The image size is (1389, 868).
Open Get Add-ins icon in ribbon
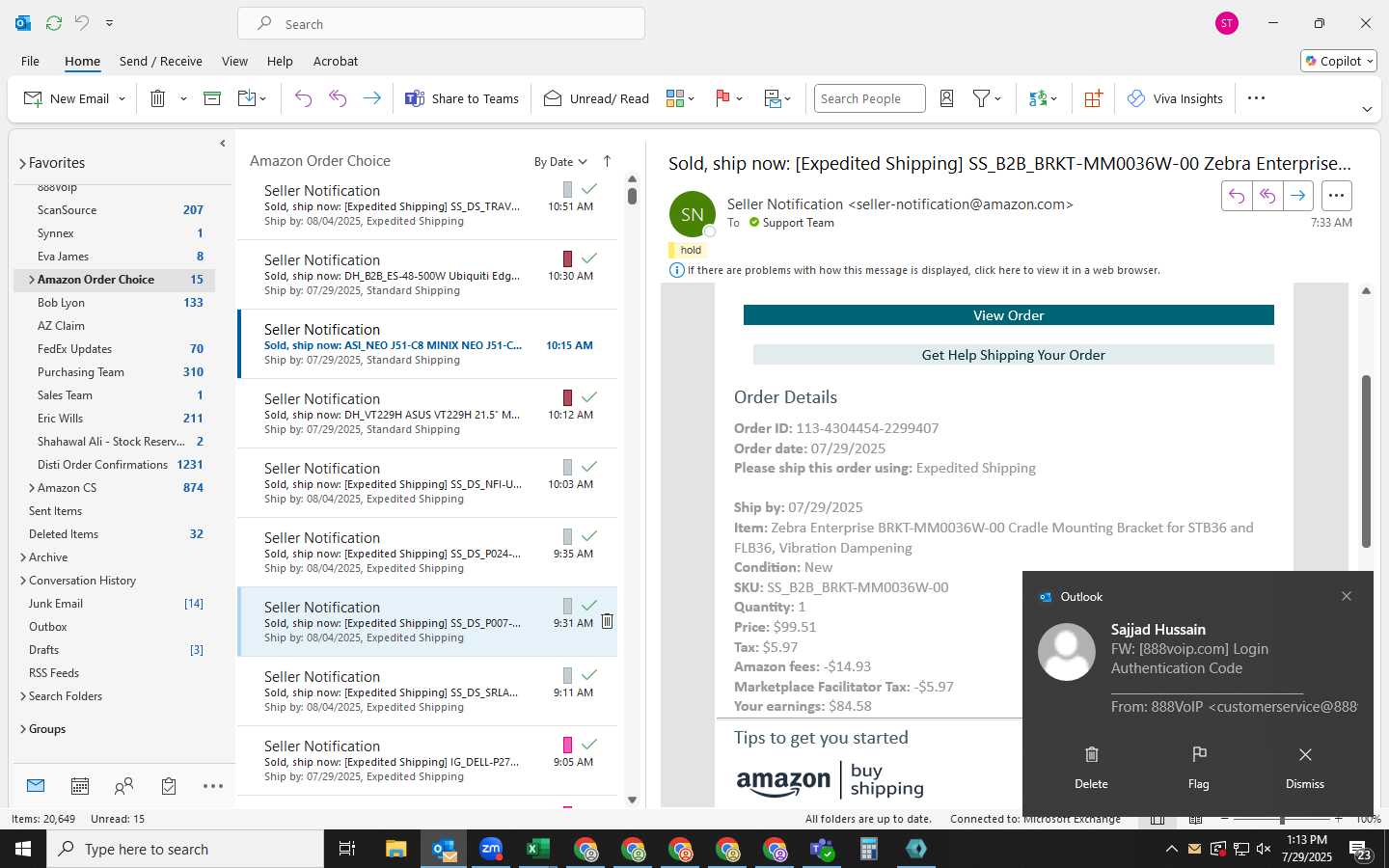coord(1093,98)
